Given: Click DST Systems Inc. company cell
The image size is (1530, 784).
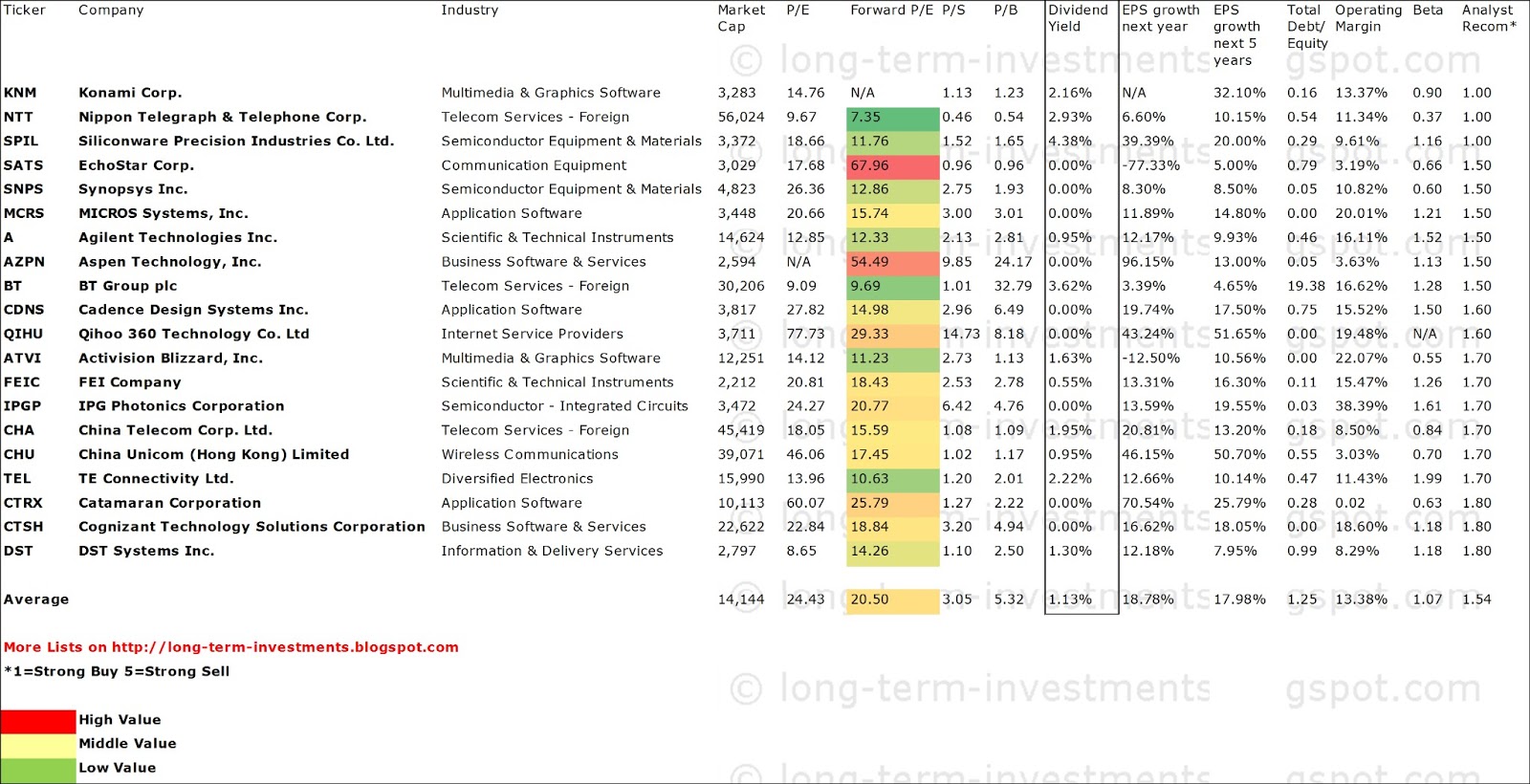Looking at the screenshot, I should tap(146, 551).
